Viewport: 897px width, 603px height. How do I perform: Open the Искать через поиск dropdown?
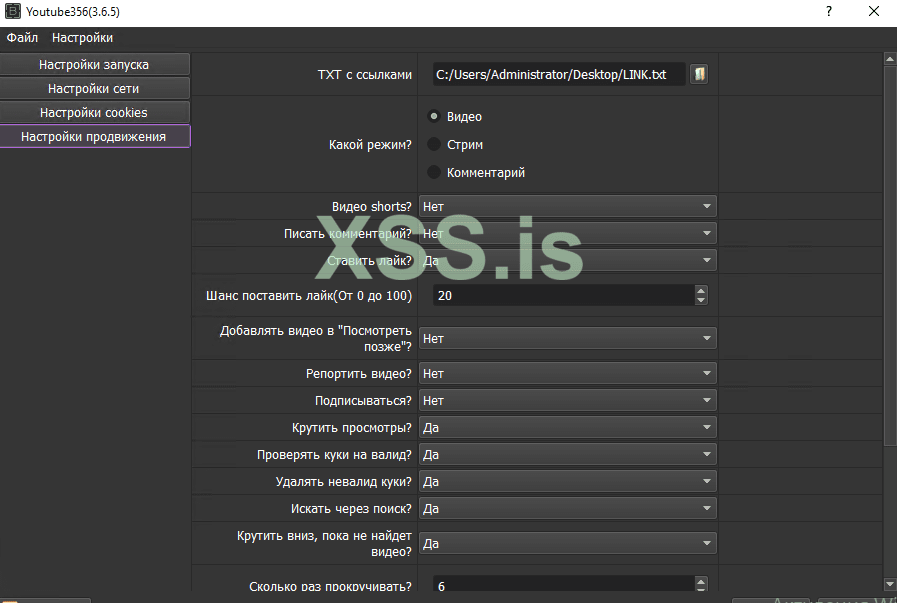(567, 508)
